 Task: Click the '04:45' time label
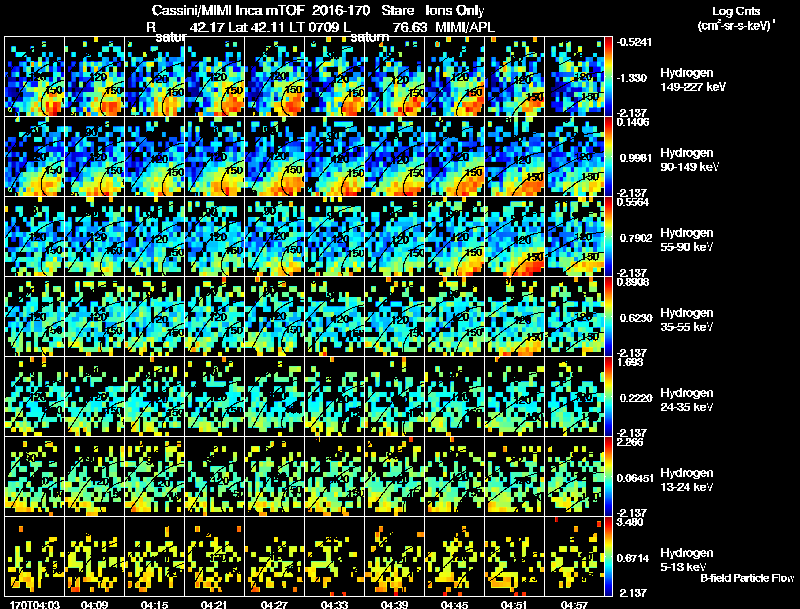coord(455,604)
